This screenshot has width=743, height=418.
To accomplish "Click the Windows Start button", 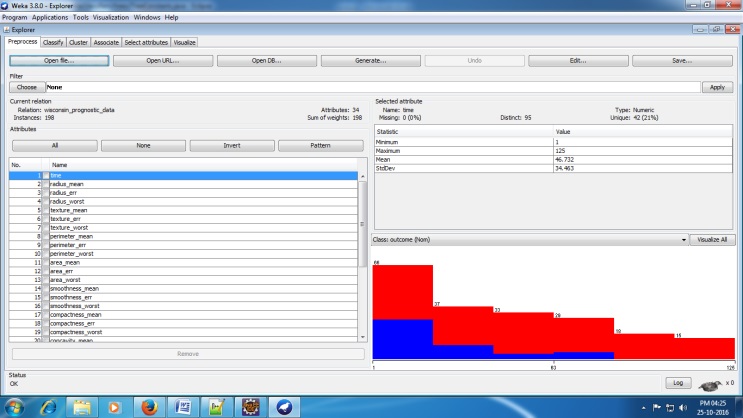I will tap(14, 407).
